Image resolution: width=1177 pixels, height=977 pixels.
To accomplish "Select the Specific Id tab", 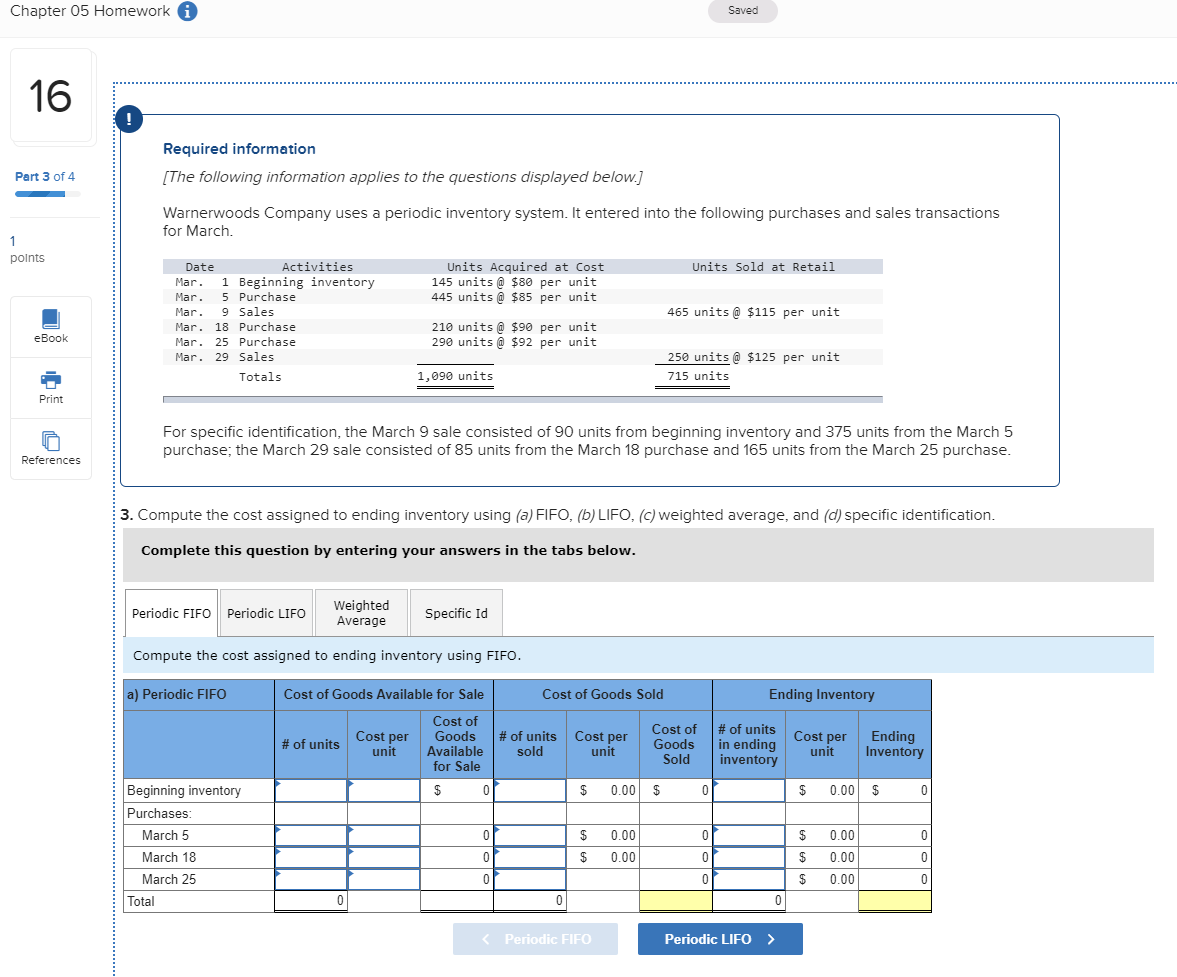I will [456, 612].
